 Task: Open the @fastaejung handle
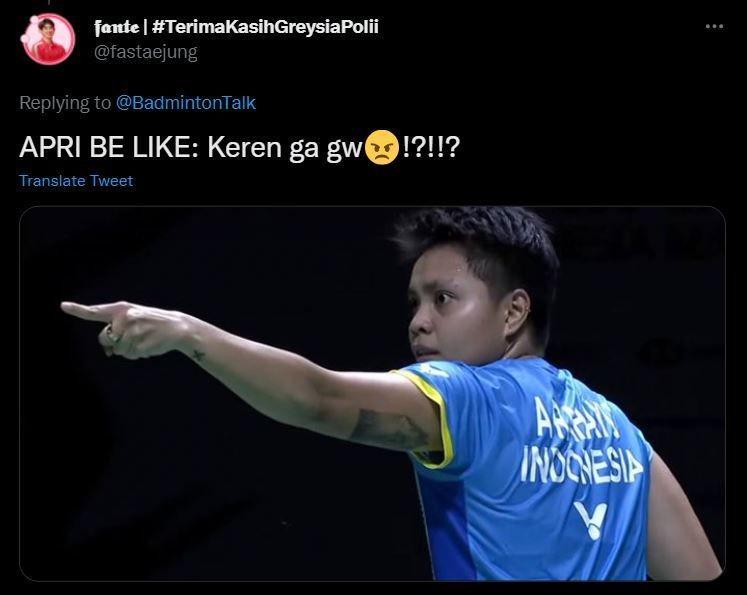pyautogui.click(x=146, y=52)
